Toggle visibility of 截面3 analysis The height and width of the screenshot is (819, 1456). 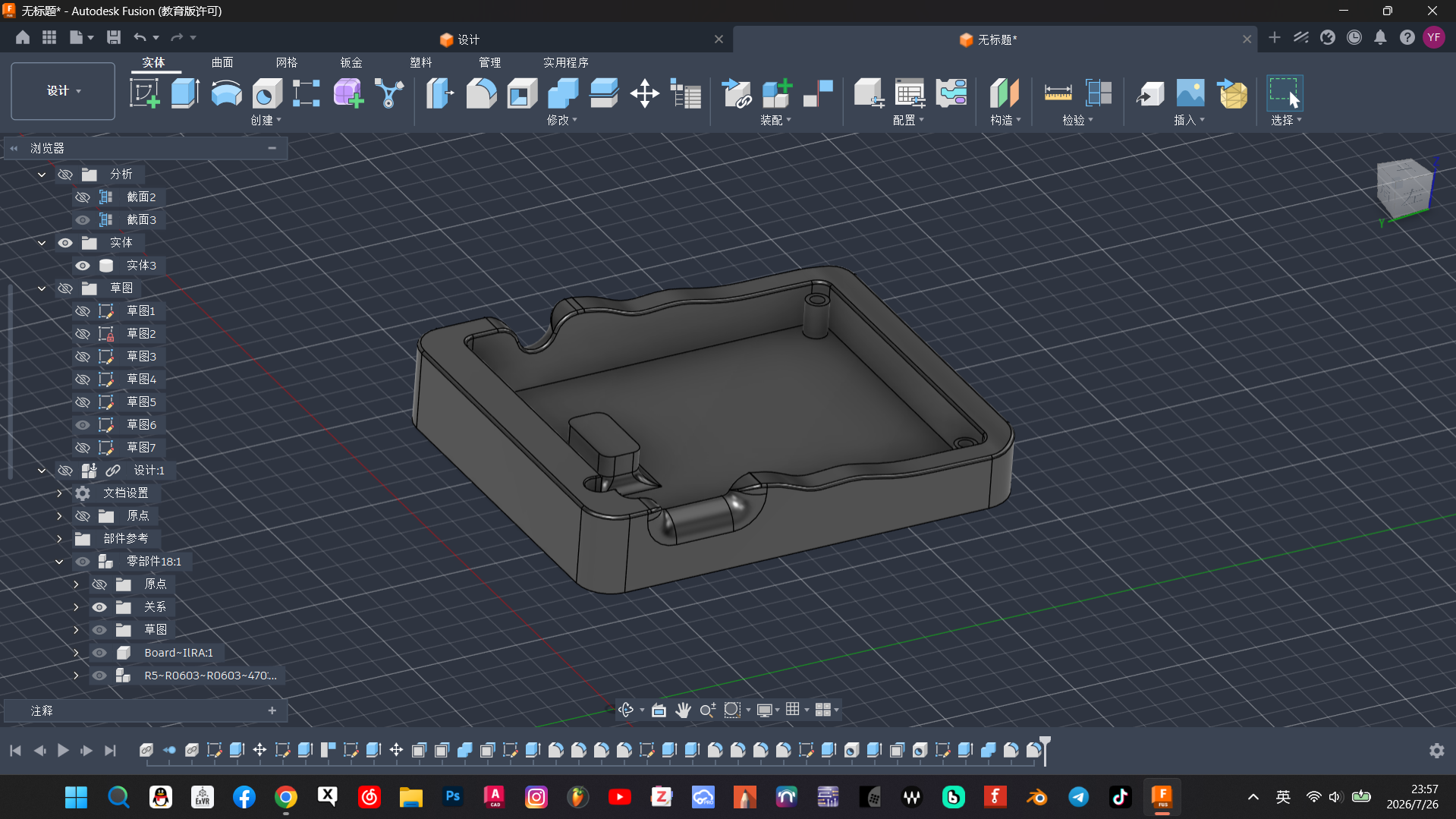pyautogui.click(x=83, y=220)
